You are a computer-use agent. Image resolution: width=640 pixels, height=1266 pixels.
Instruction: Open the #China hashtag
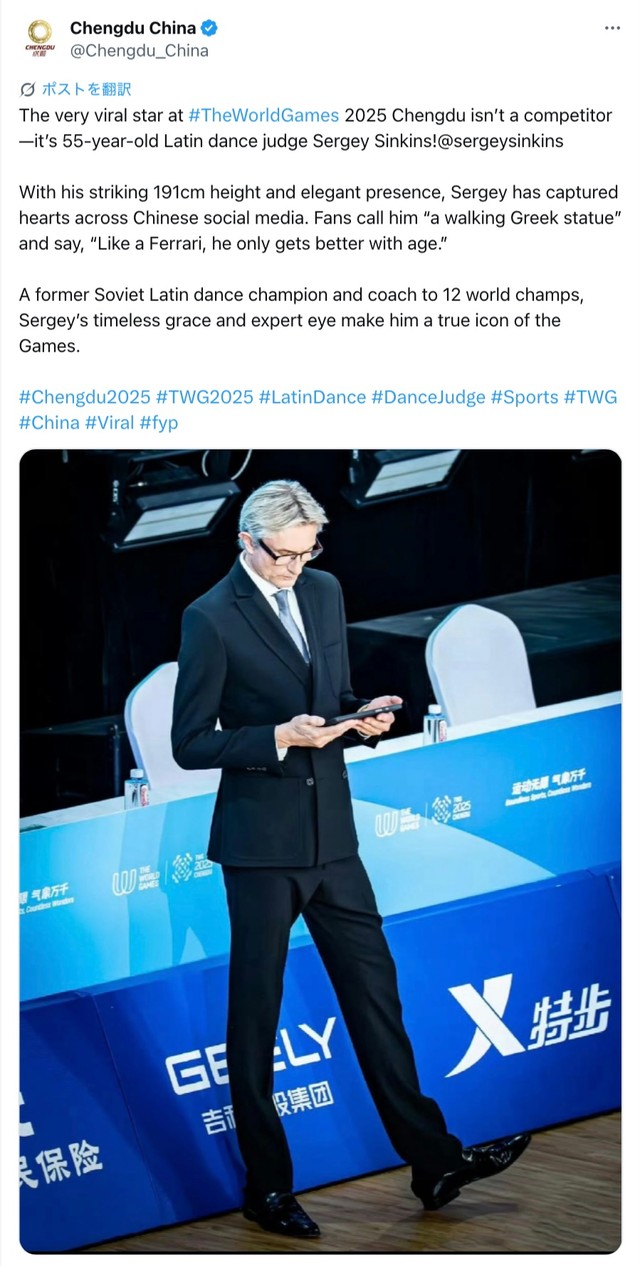pos(49,422)
